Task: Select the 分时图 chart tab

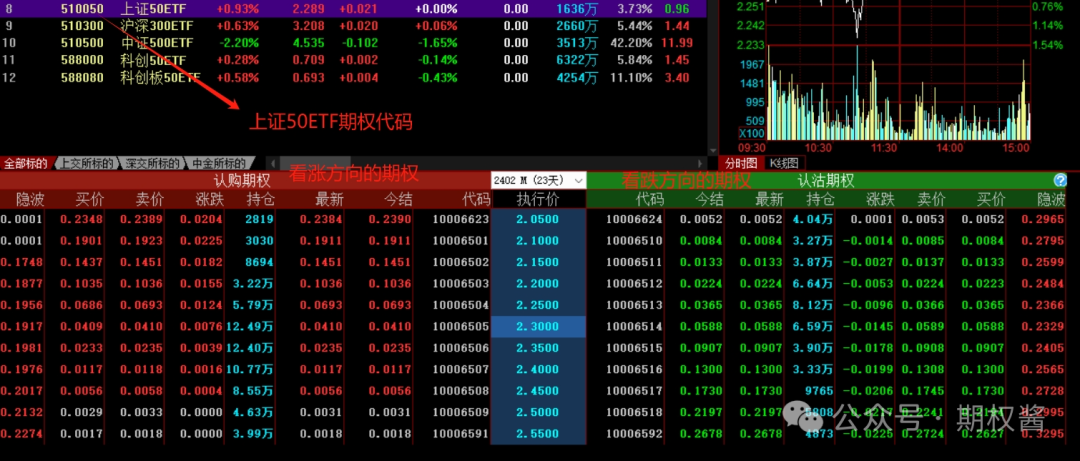Action: click(x=741, y=163)
